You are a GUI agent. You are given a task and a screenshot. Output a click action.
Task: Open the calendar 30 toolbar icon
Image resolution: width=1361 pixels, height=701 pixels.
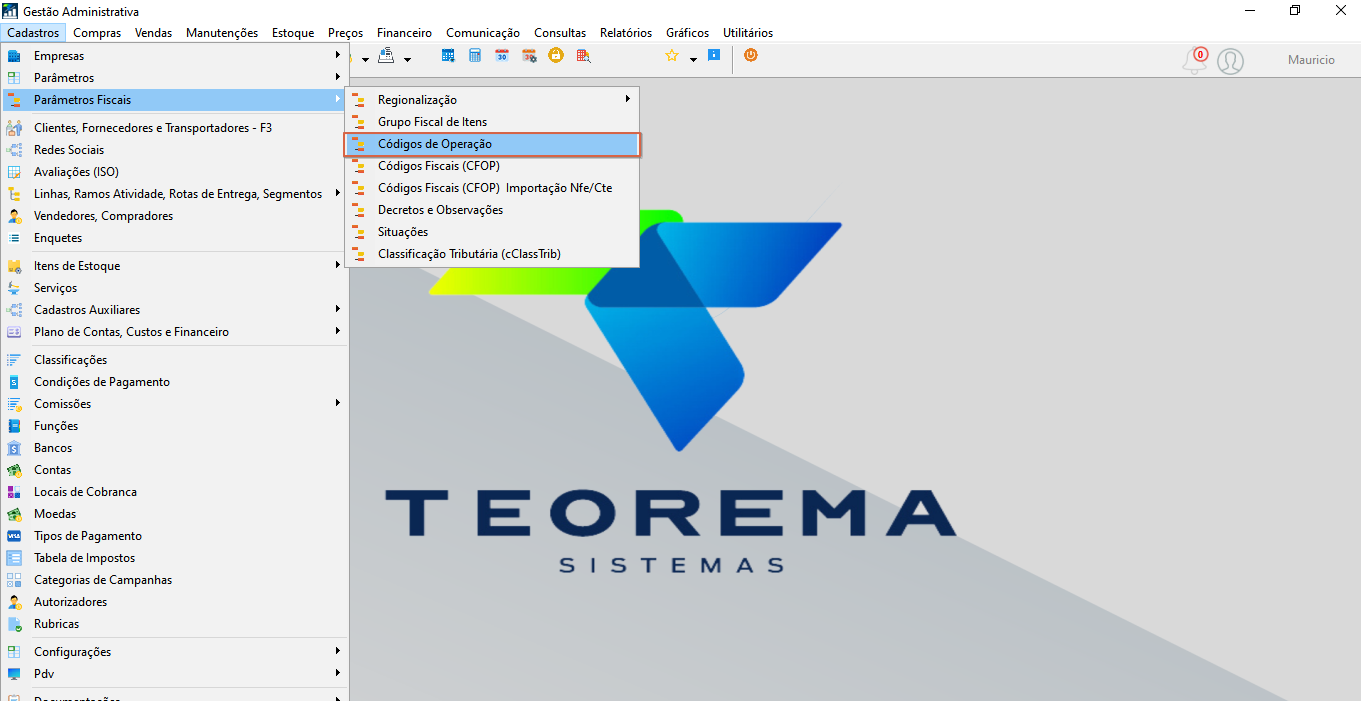[502, 56]
